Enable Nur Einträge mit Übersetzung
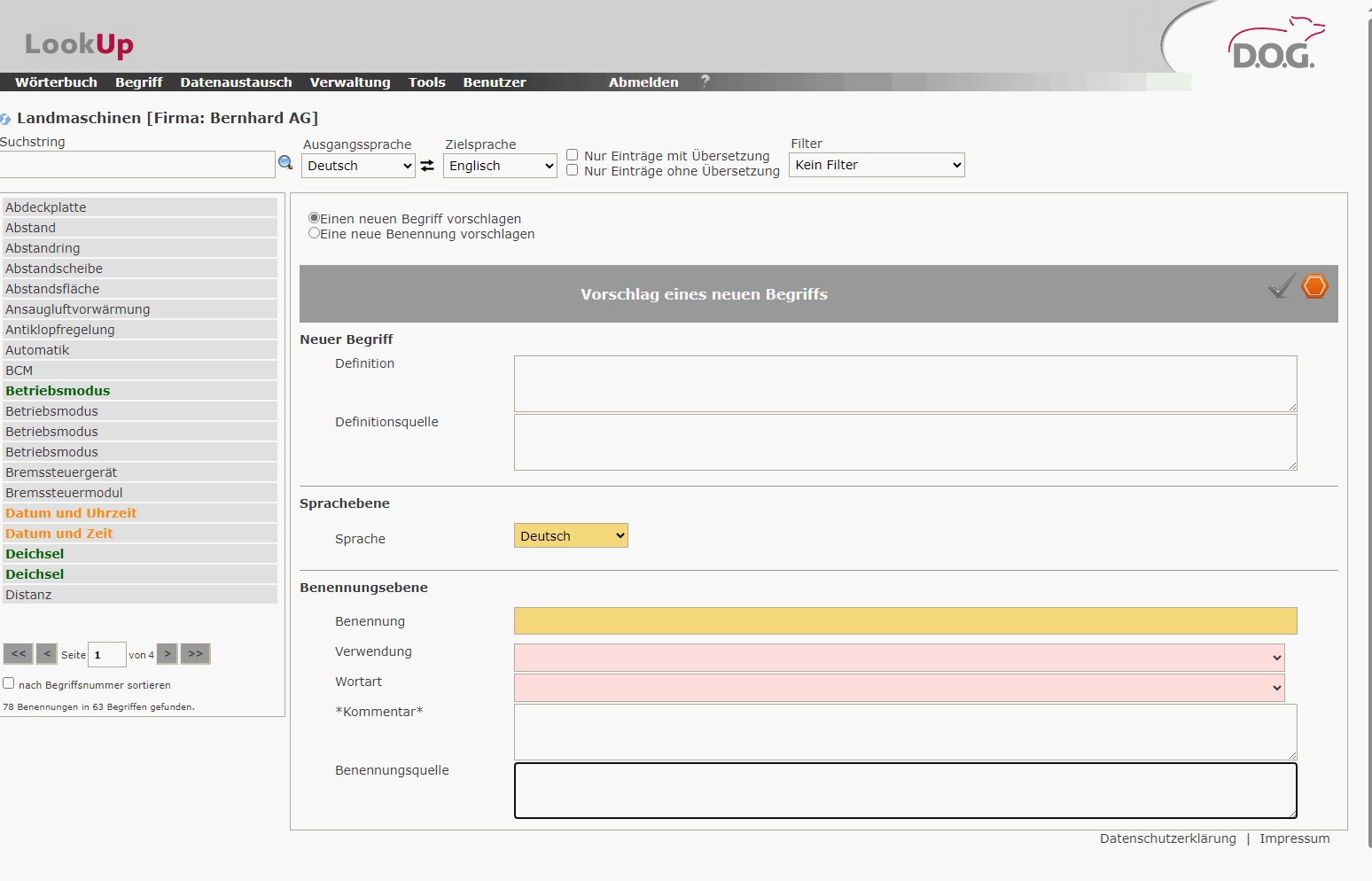 click(573, 155)
